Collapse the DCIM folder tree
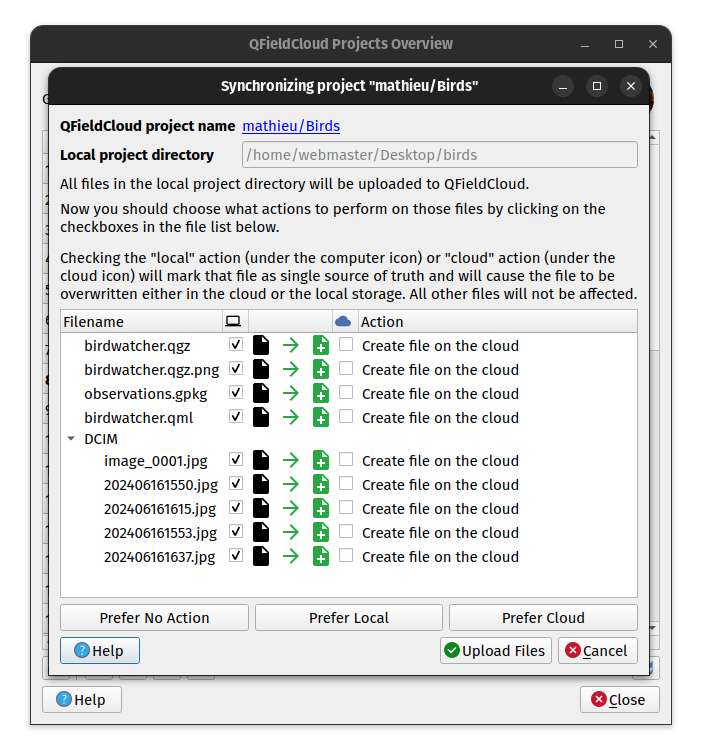Image resolution: width=703 pixels, height=755 pixels. pos(71,438)
